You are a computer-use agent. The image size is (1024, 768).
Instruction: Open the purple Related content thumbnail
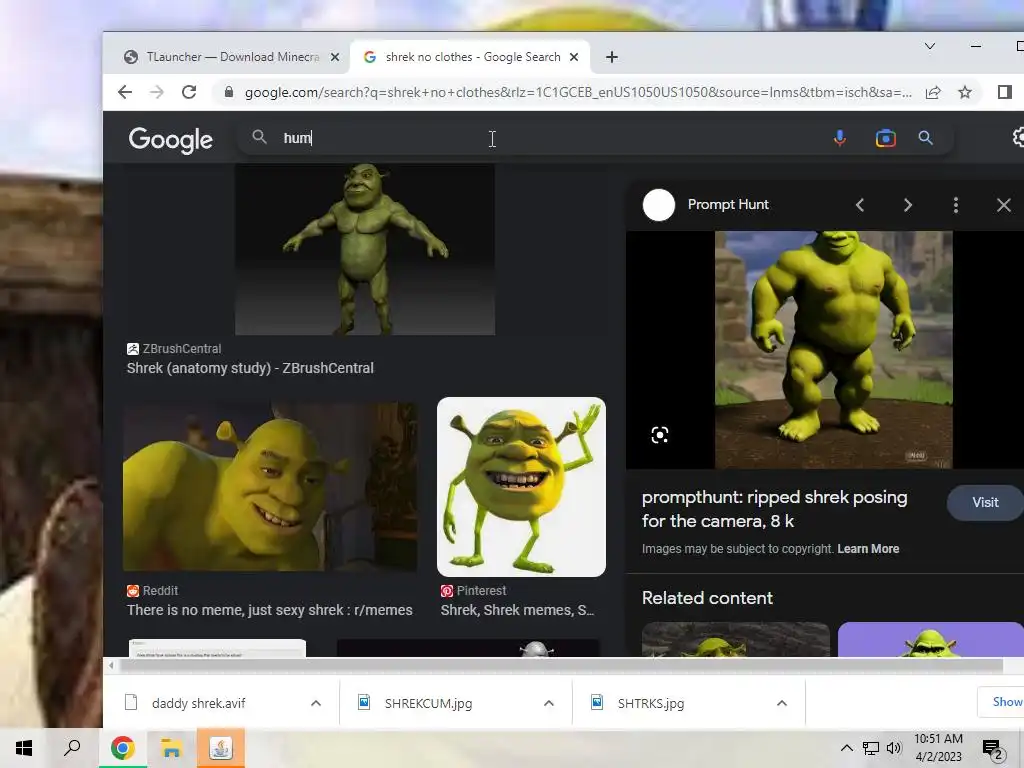click(x=931, y=639)
